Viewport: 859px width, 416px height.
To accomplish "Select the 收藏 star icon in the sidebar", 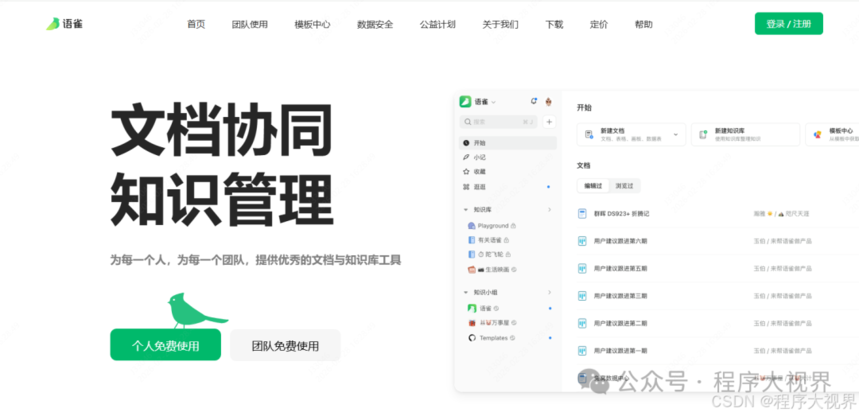I will click(466, 172).
